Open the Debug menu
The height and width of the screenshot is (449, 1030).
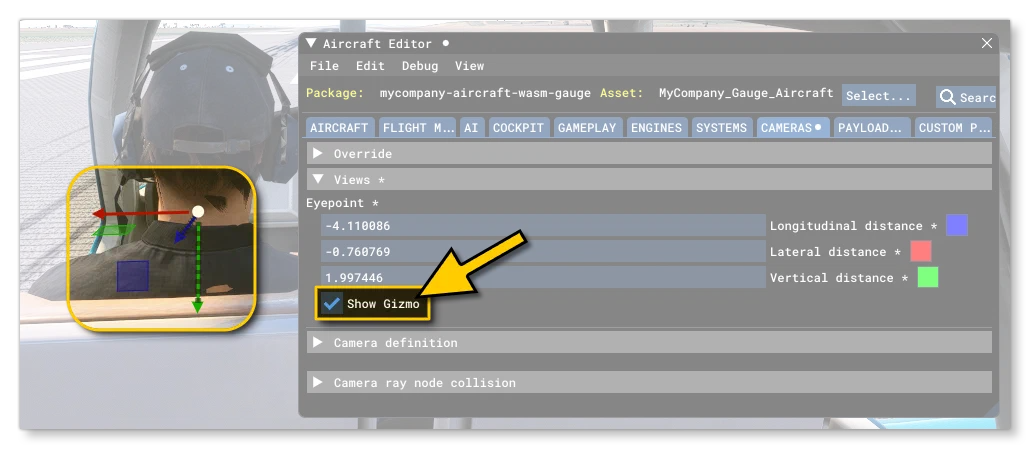420,66
